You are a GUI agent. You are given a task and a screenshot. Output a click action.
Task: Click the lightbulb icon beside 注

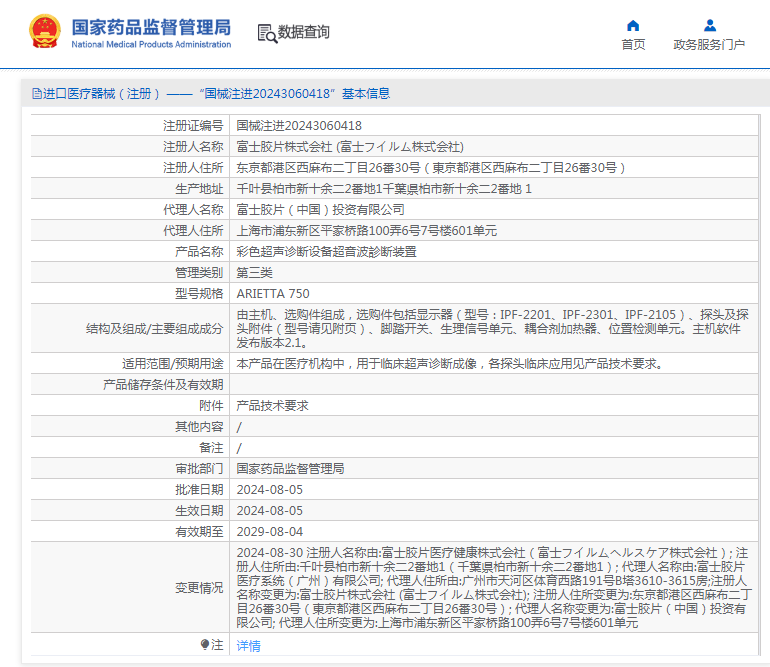[205, 645]
